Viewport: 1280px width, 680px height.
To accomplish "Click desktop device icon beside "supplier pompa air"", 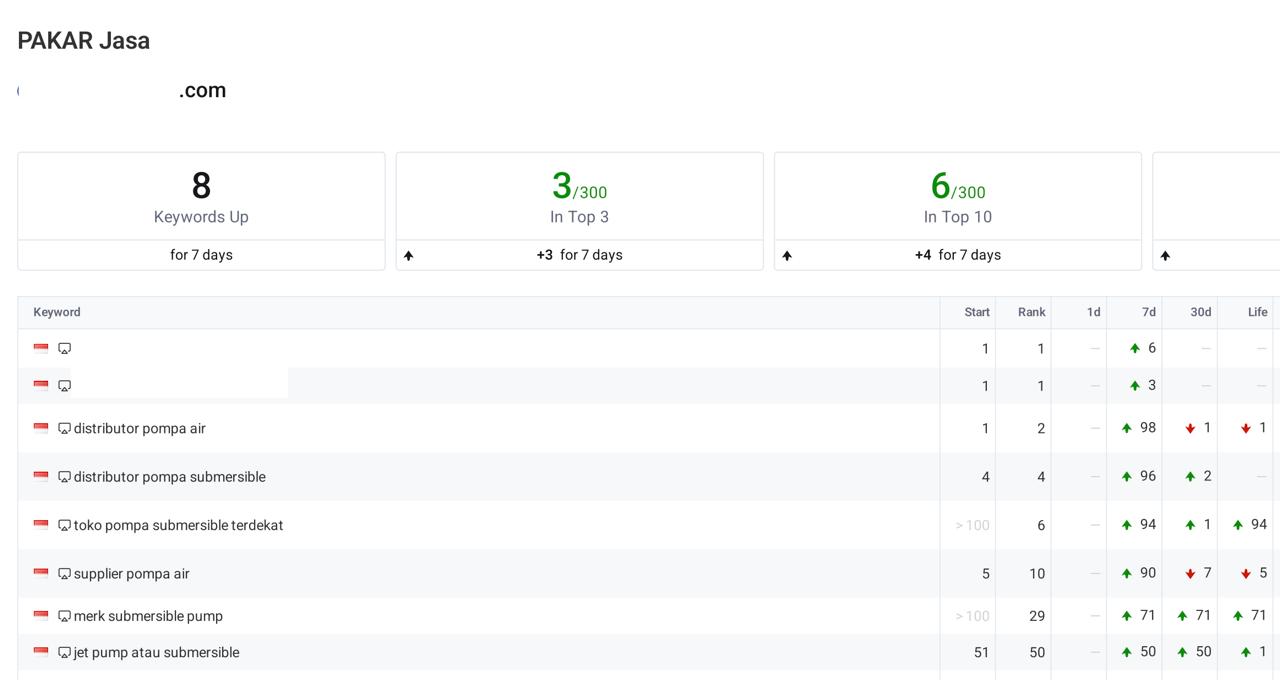I will (x=64, y=574).
